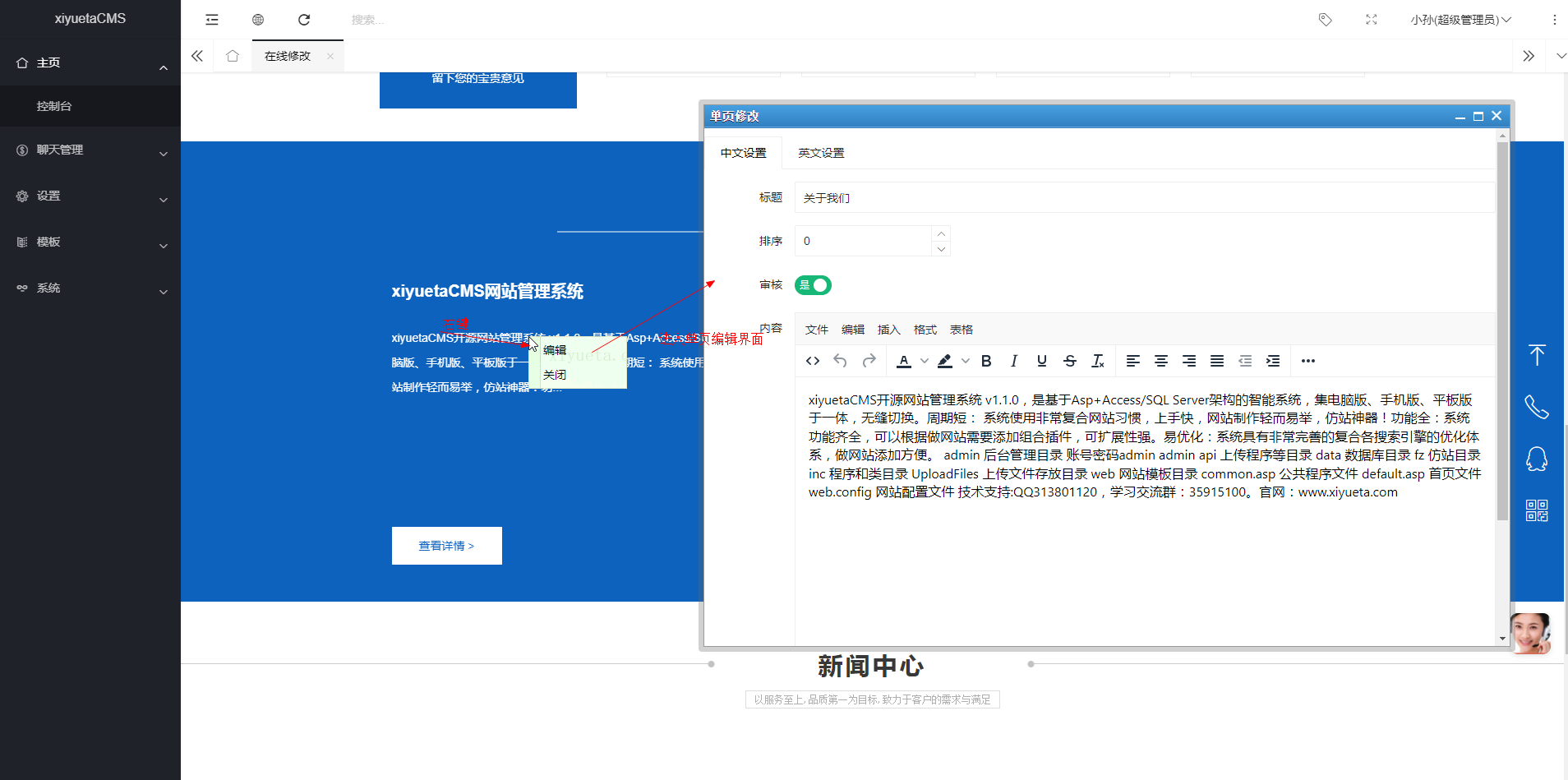
Task: Align text to center in the editor
Action: click(1161, 360)
